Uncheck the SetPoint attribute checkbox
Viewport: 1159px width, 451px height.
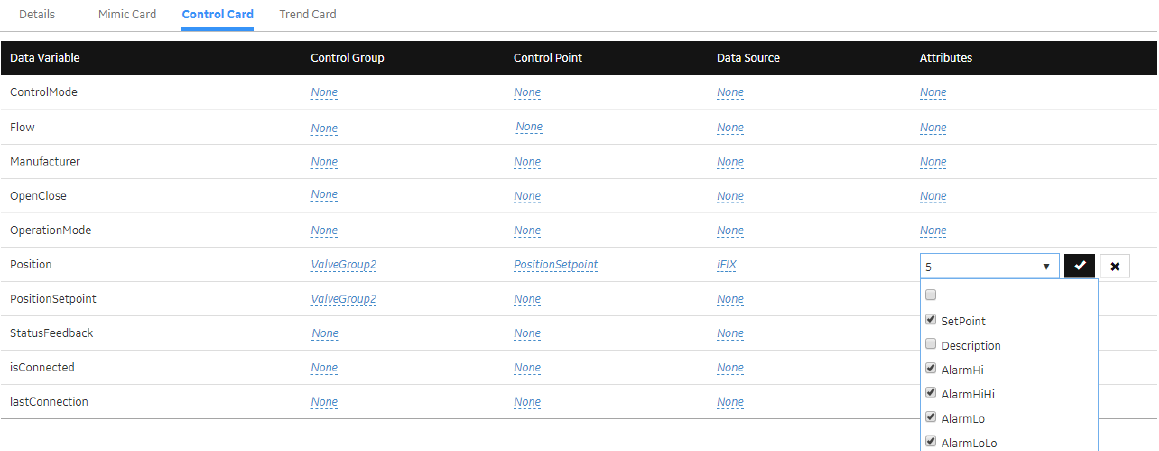click(931, 320)
